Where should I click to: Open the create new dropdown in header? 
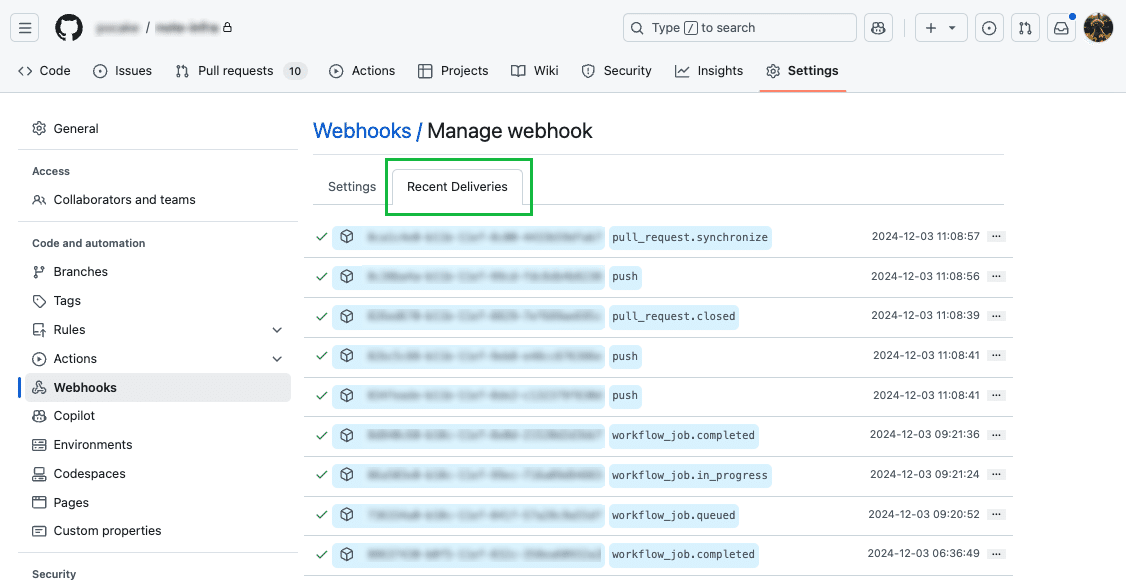coord(940,27)
